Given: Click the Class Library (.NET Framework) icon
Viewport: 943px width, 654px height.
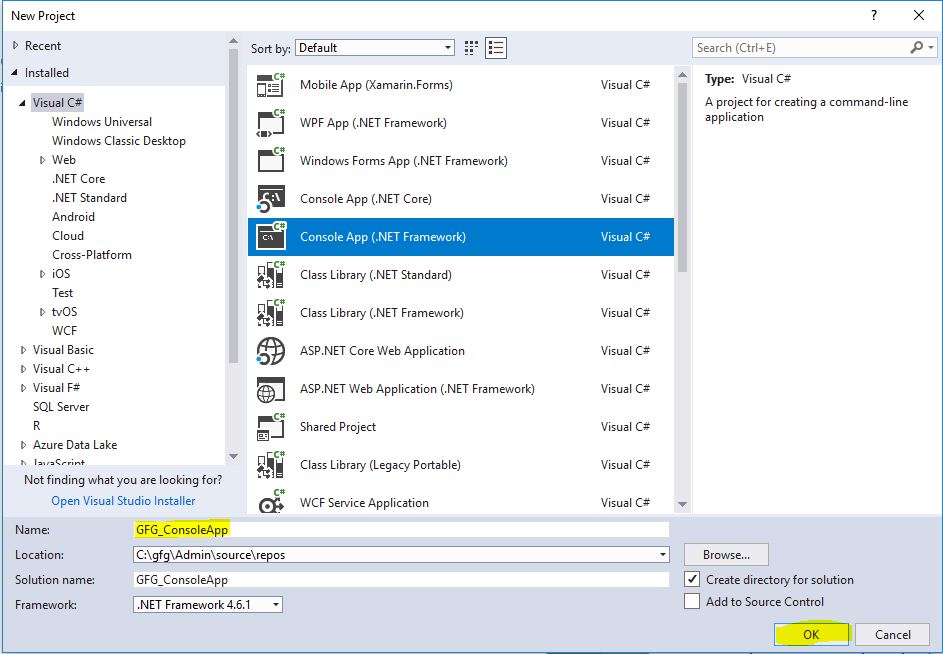Looking at the screenshot, I should [x=271, y=313].
